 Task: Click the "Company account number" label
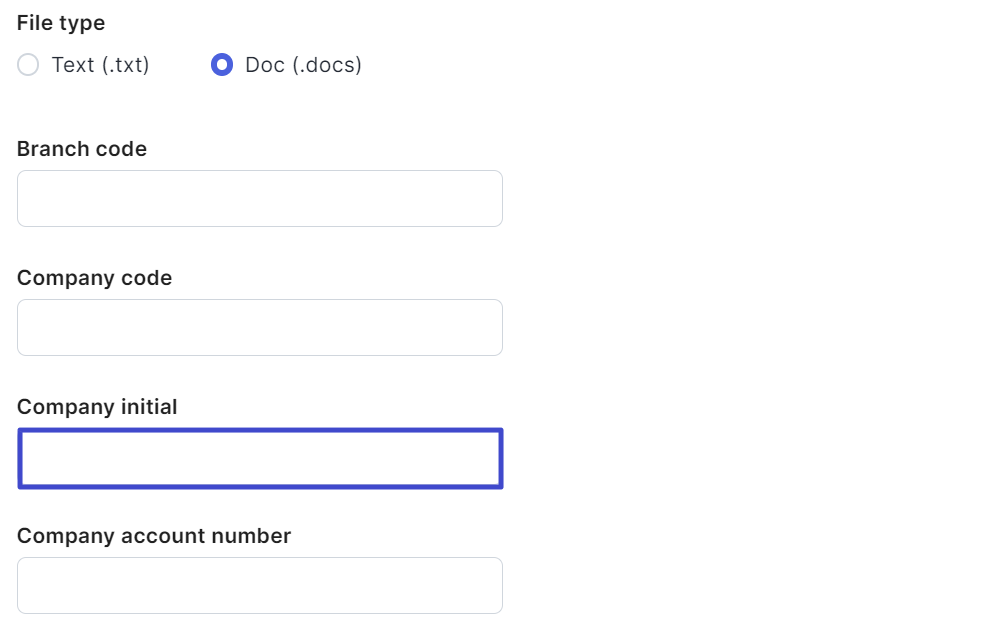tap(154, 536)
